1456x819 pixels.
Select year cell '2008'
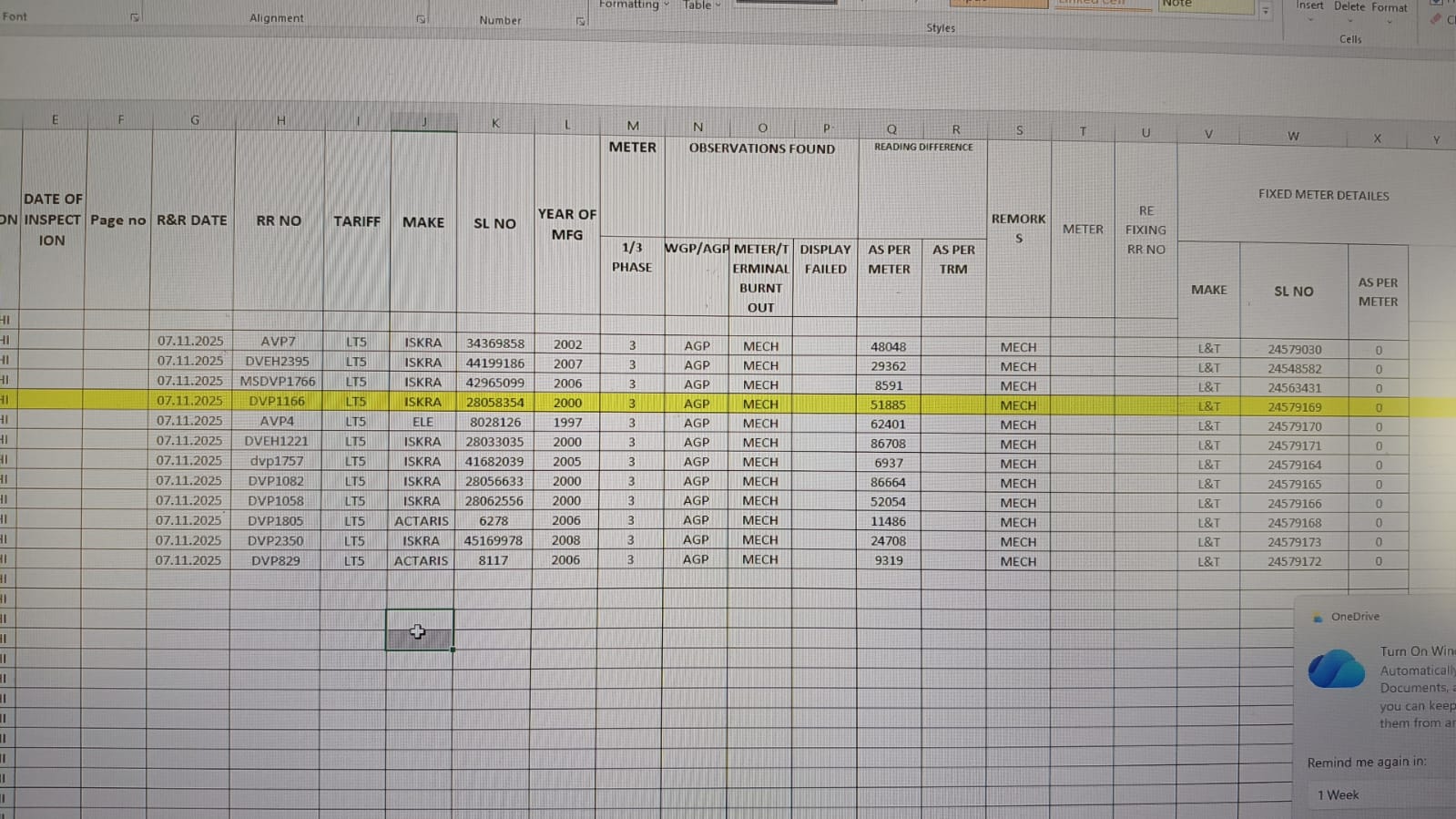(565, 540)
